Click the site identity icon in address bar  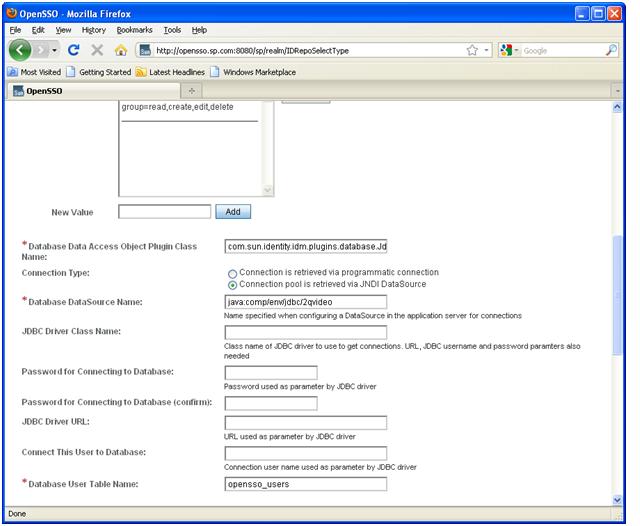pos(145,51)
